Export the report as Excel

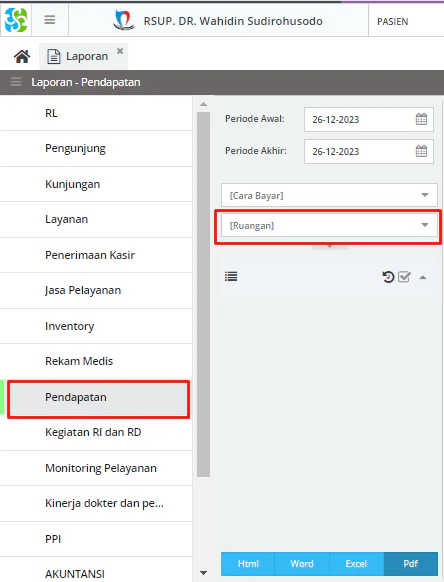356,564
